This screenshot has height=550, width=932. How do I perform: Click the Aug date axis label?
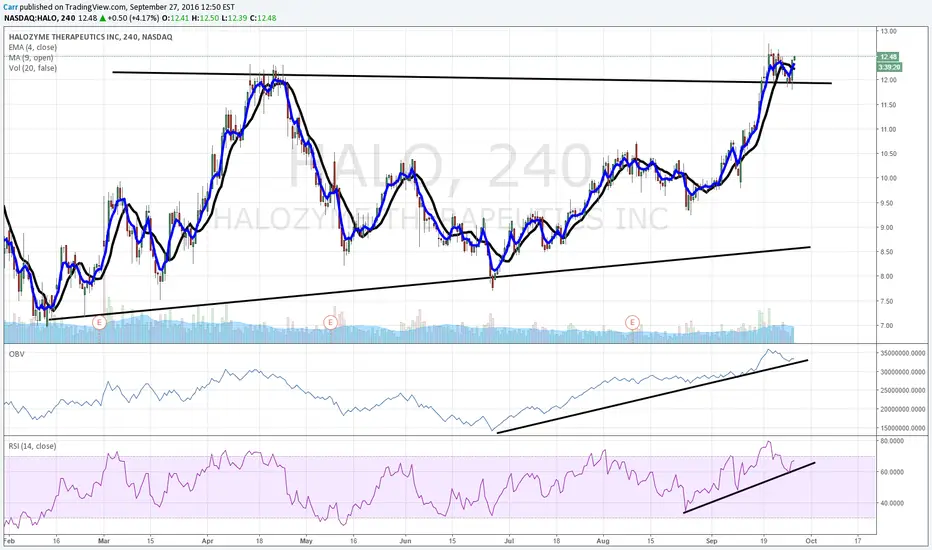(603, 541)
